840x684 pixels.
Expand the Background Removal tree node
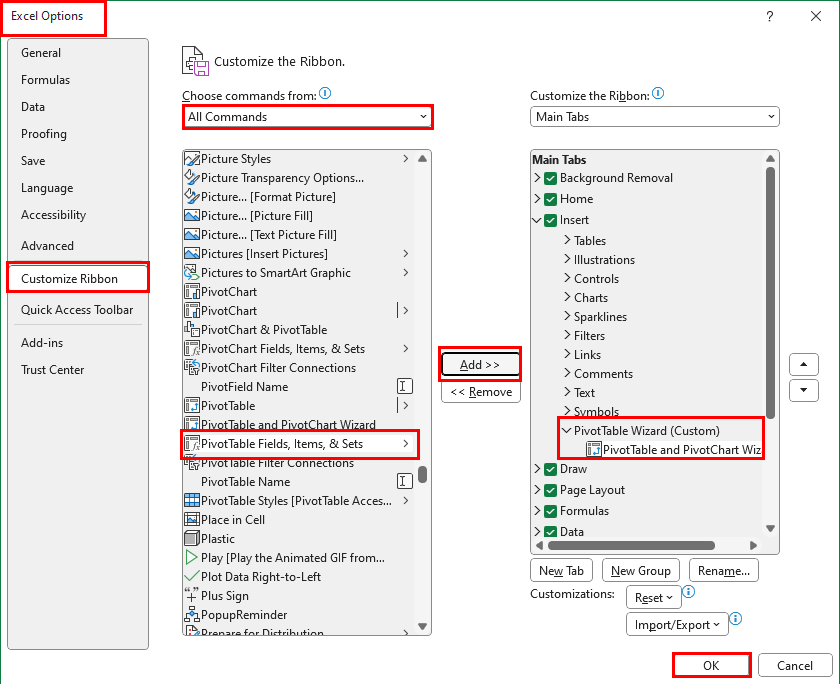(x=537, y=178)
